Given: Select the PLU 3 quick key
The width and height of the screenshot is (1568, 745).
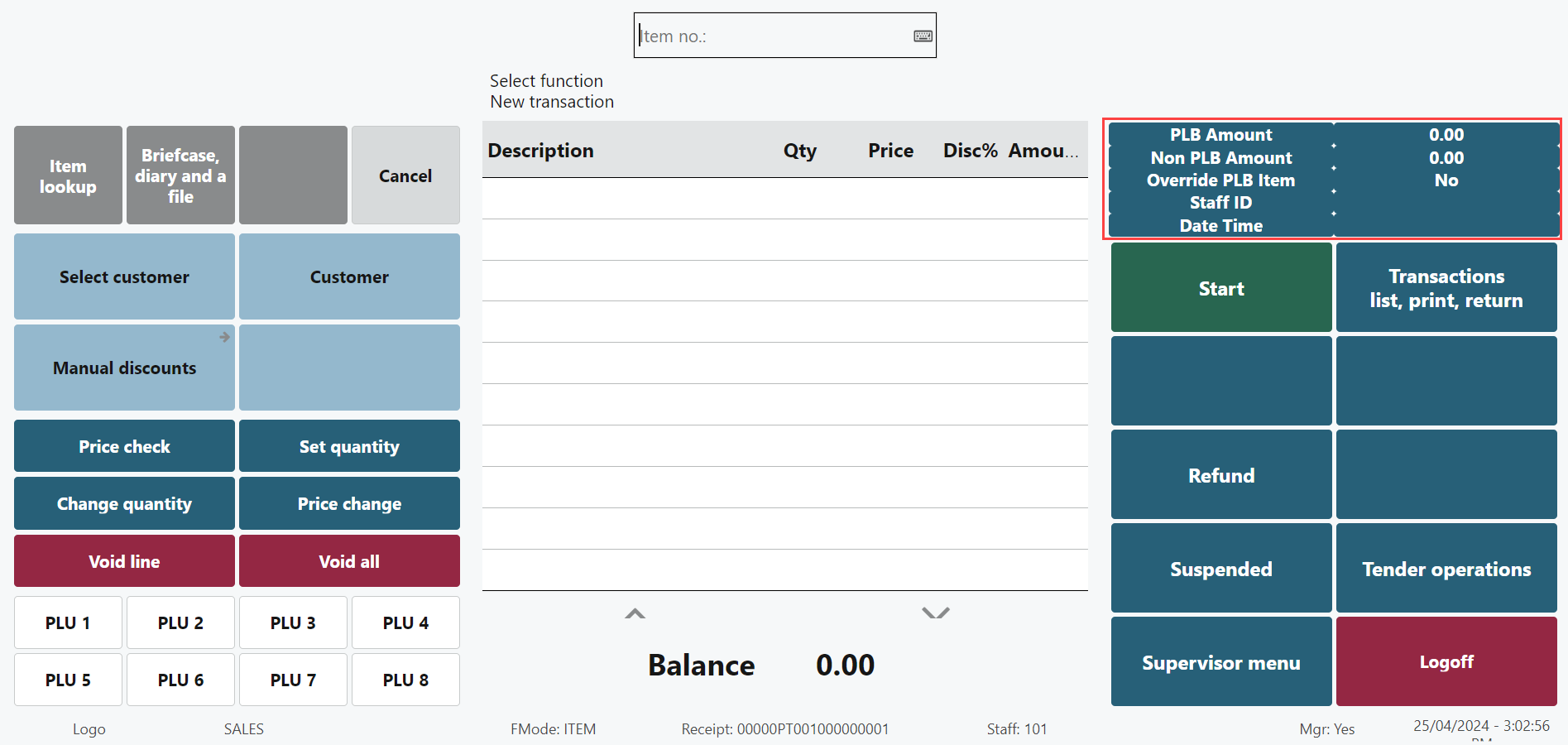Looking at the screenshot, I should point(293,622).
